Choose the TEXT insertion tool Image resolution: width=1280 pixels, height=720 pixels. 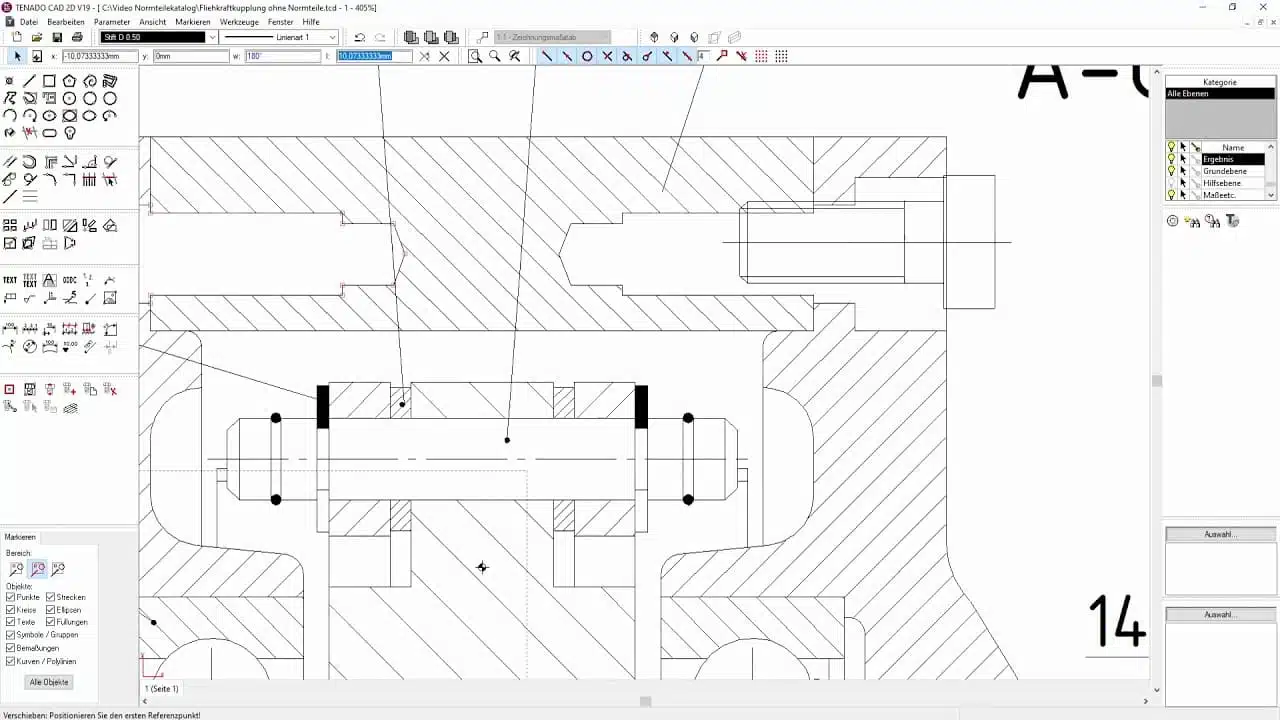click(x=10, y=281)
